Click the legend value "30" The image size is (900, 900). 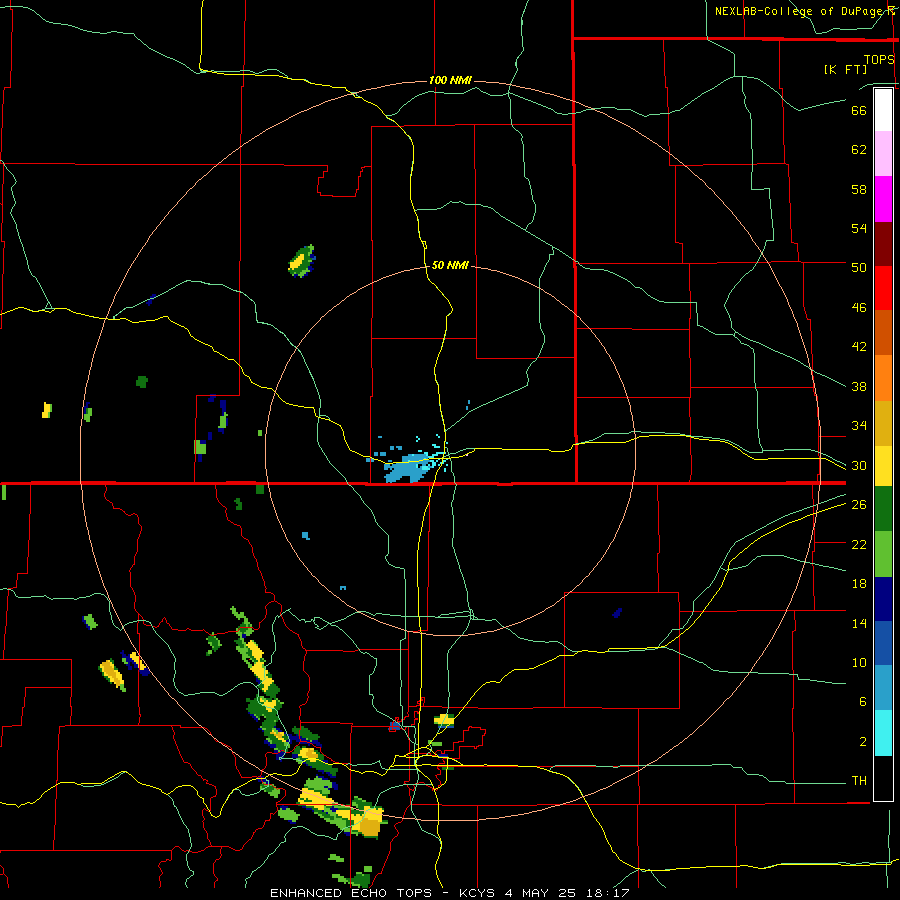(x=859, y=465)
